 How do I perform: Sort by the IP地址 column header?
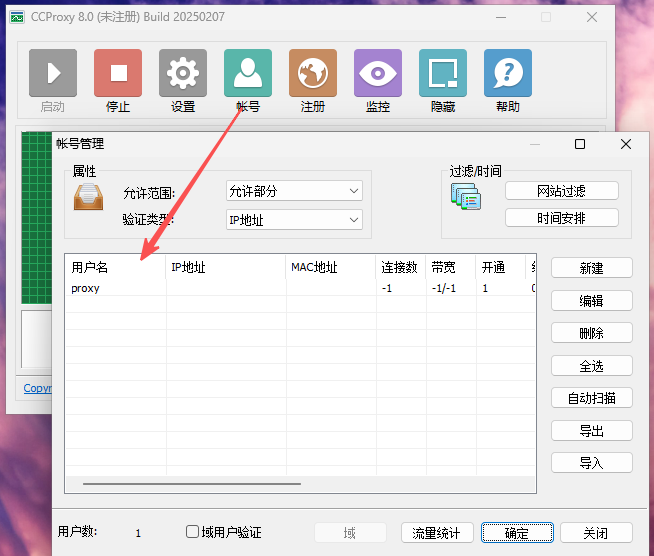point(226,267)
